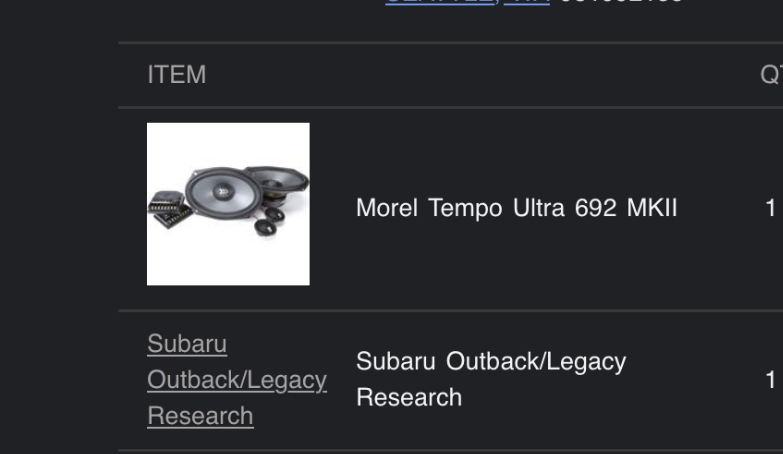
Task: Follow the second short blue link at top
Action: (x=527, y=1)
